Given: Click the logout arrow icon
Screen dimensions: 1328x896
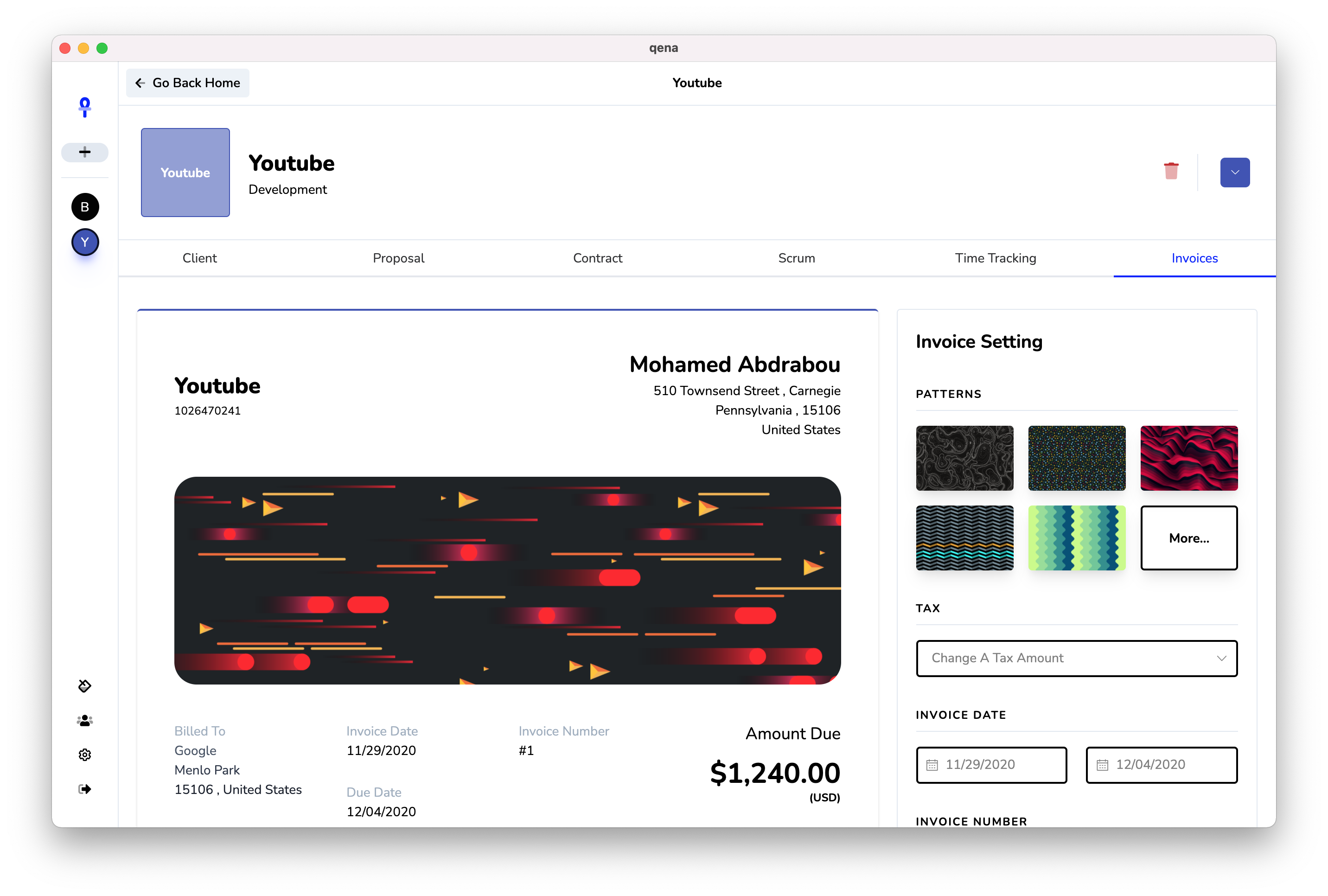Looking at the screenshot, I should [x=84, y=789].
